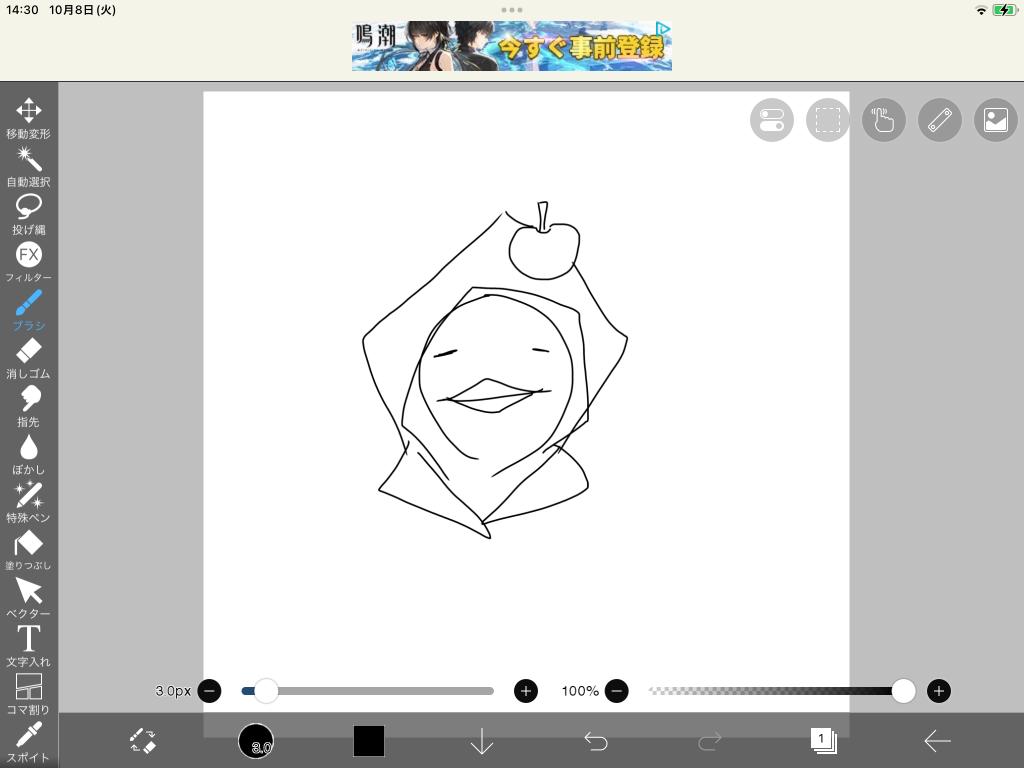This screenshot has width=1024, height=768.
Task: Increase brush size with plus button
Action: point(526,691)
